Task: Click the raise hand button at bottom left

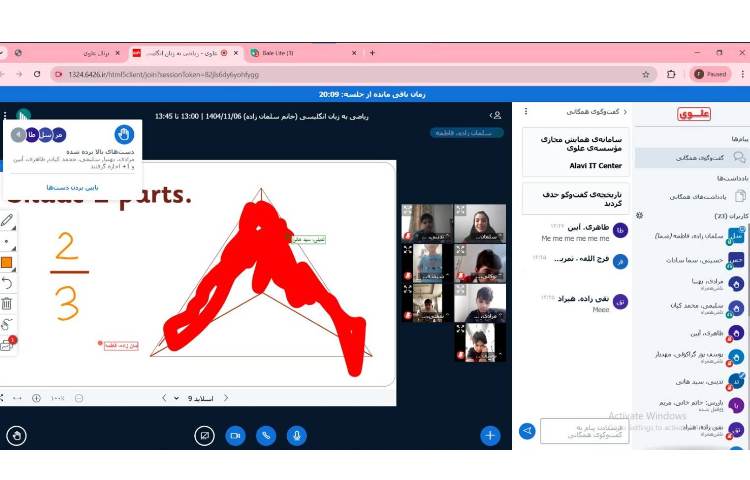Action: tap(16, 435)
